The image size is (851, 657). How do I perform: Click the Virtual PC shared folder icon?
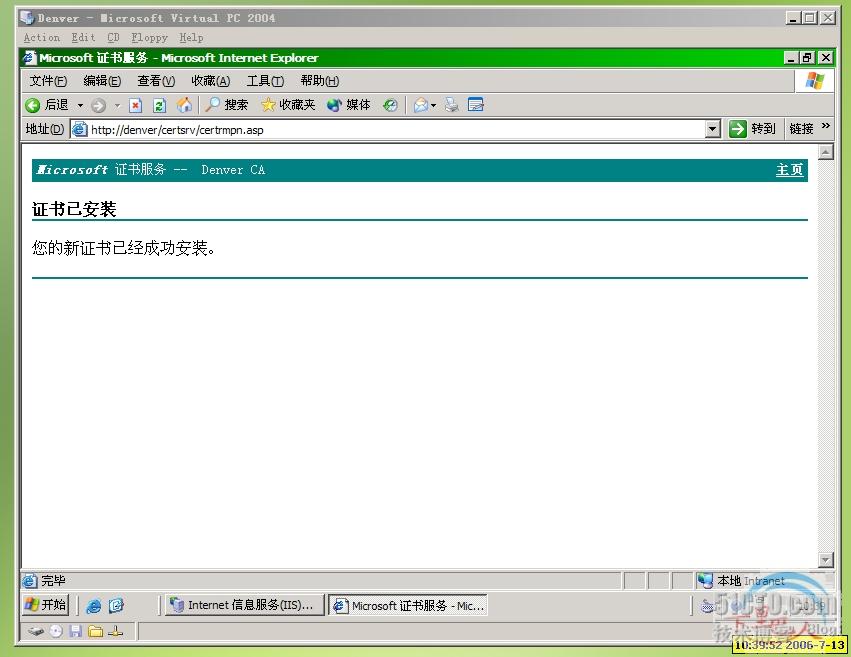tap(96, 631)
